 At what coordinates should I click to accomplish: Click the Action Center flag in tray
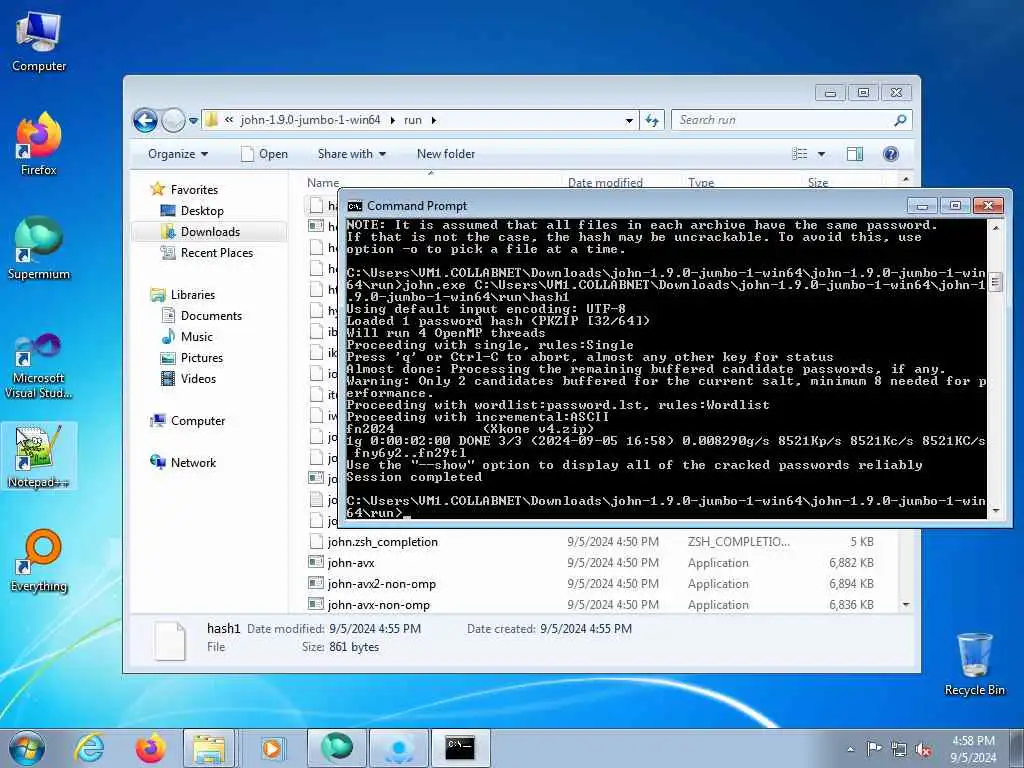coord(873,748)
